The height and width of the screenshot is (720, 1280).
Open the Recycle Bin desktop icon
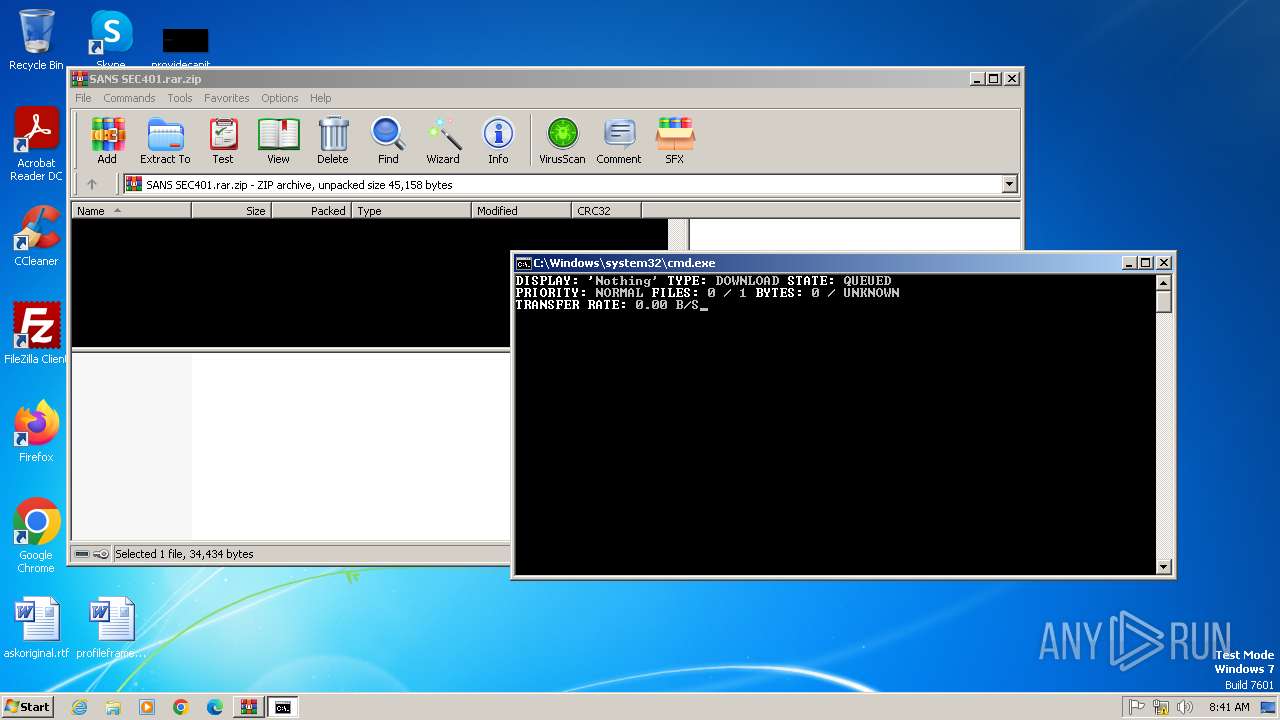pyautogui.click(x=36, y=40)
